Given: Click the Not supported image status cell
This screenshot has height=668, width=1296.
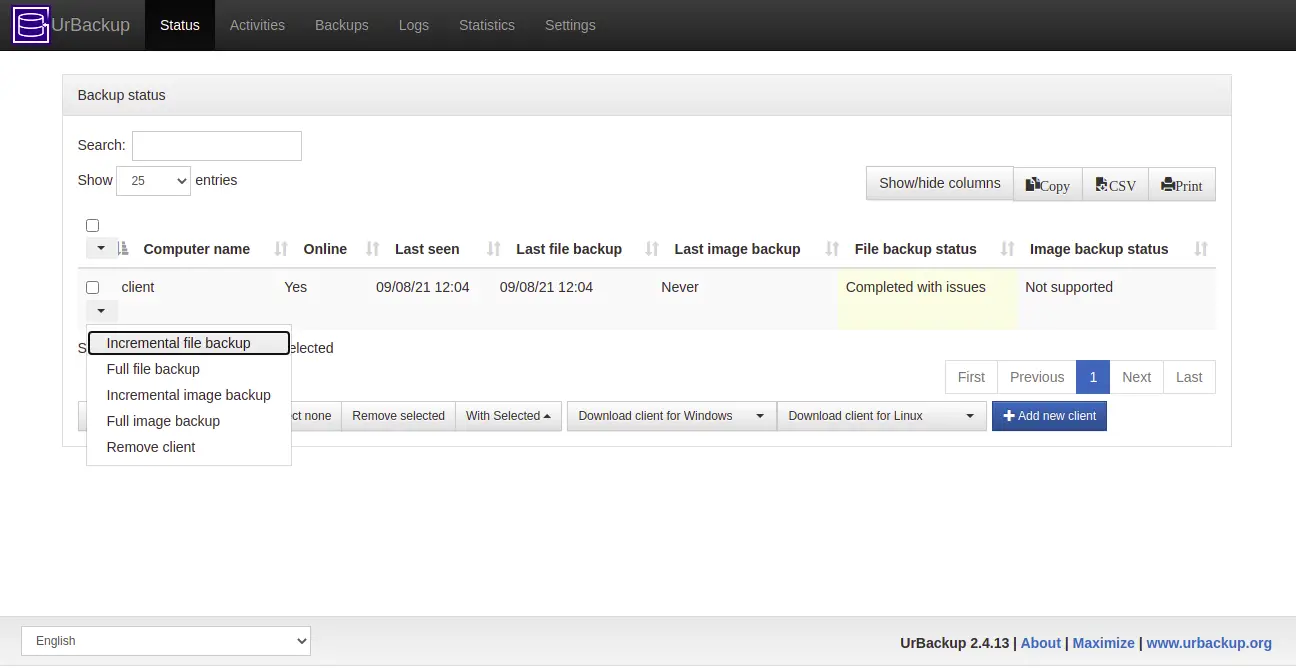Looking at the screenshot, I should click(1069, 287).
